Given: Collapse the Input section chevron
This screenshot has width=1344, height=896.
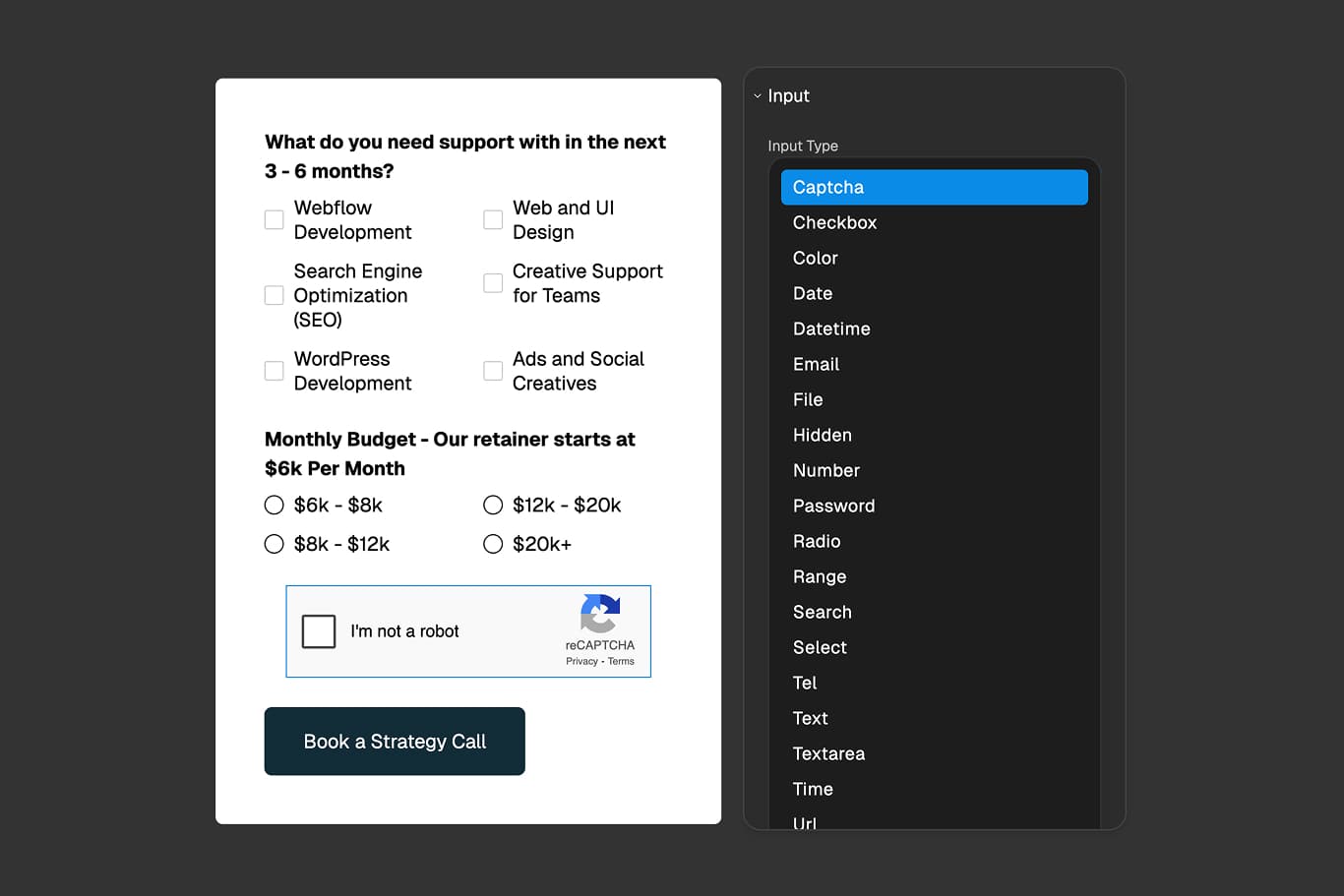Looking at the screenshot, I should tap(757, 95).
